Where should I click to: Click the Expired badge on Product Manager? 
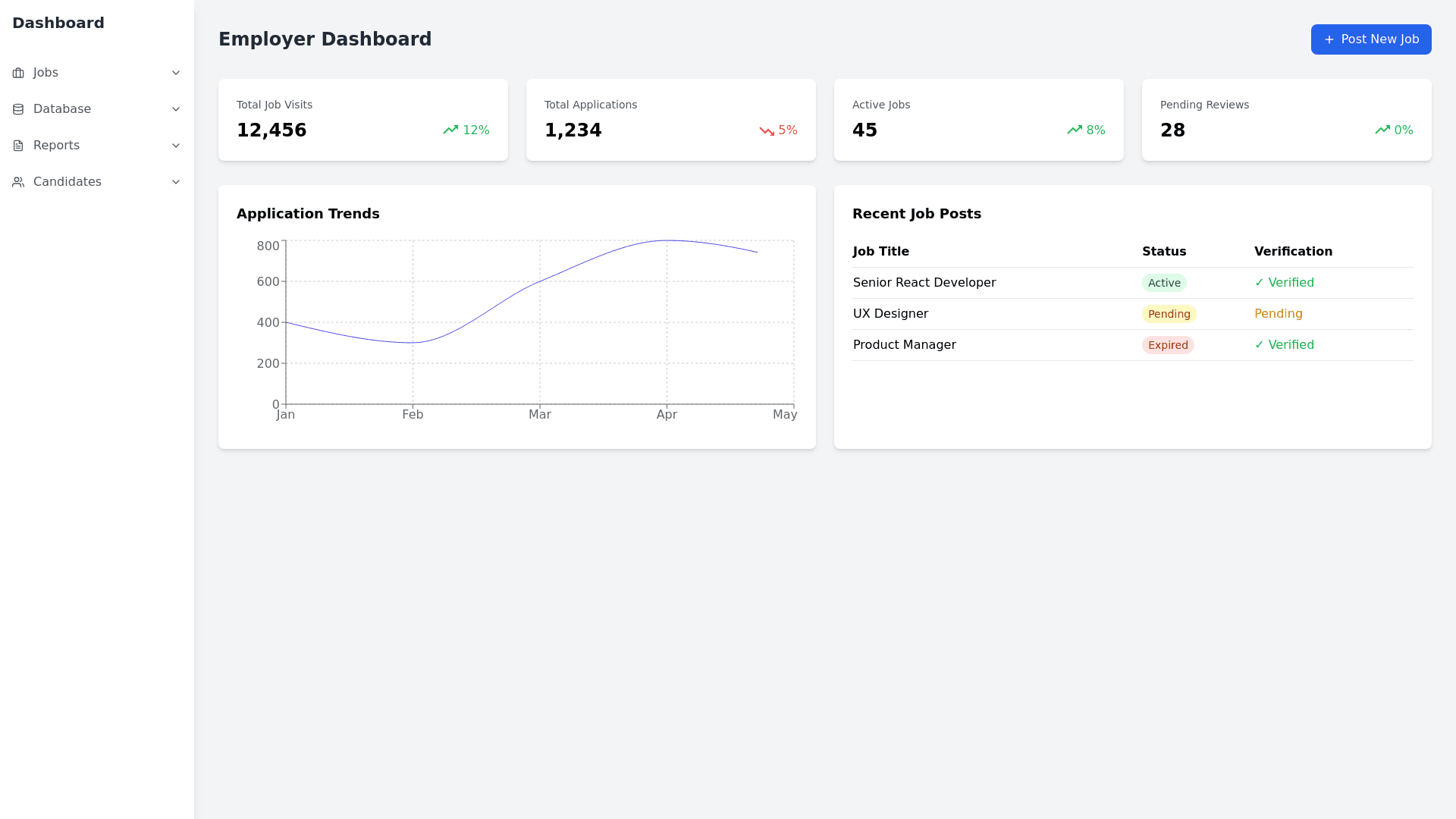[x=1167, y=345]
